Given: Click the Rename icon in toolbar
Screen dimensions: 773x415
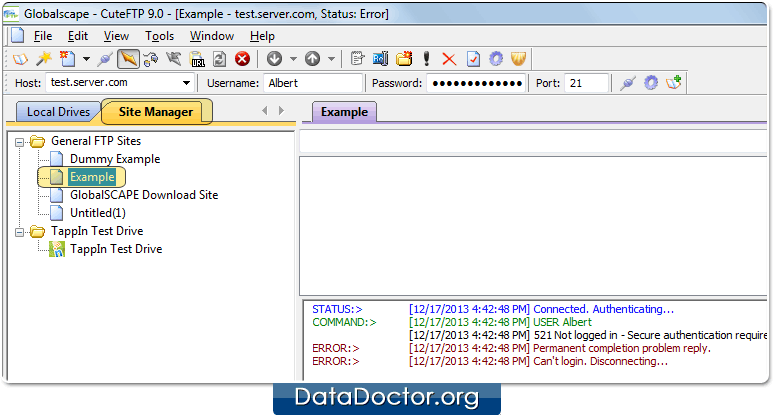Looking at the screenshot, I should pyautogui.click(x=380, y=59).
